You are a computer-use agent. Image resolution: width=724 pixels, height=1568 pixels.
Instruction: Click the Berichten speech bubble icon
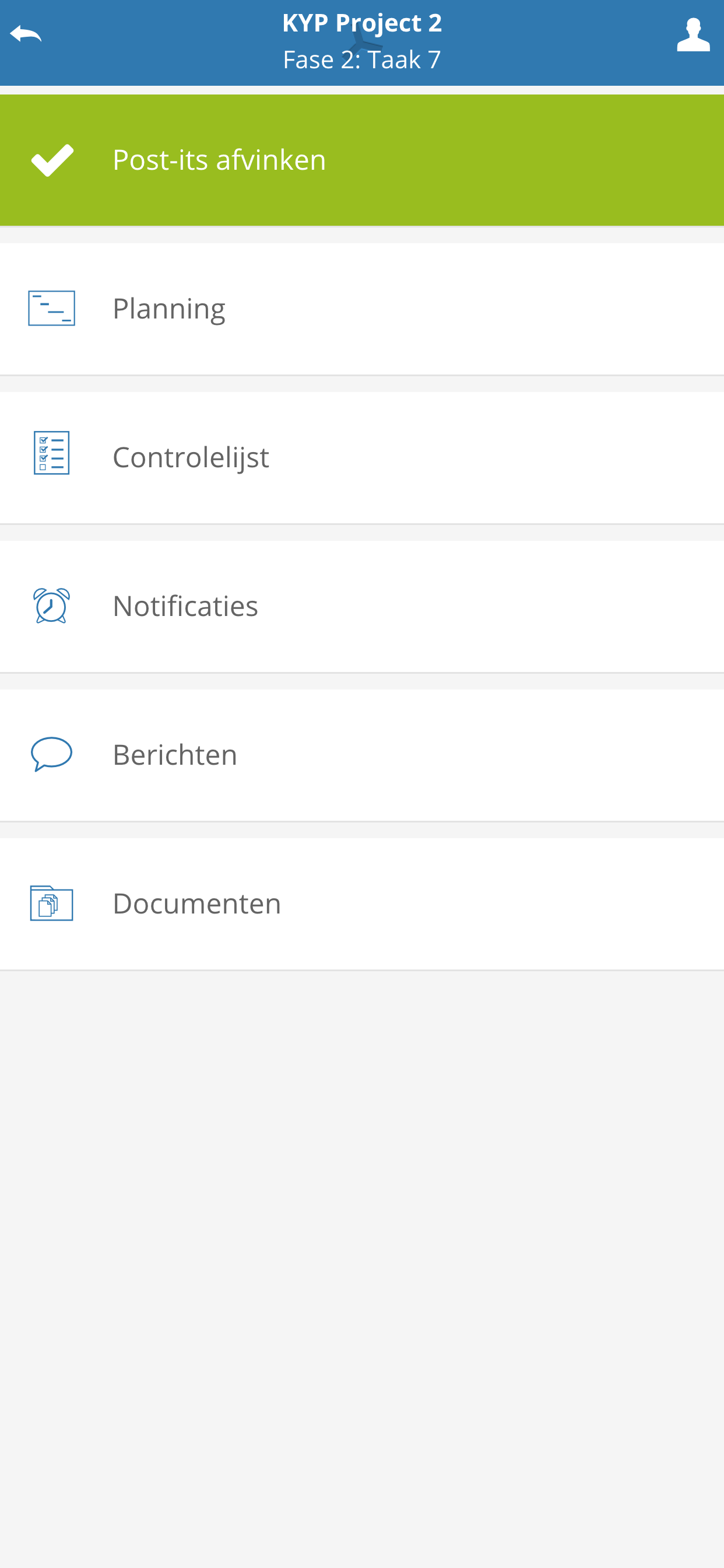point(52,754)
